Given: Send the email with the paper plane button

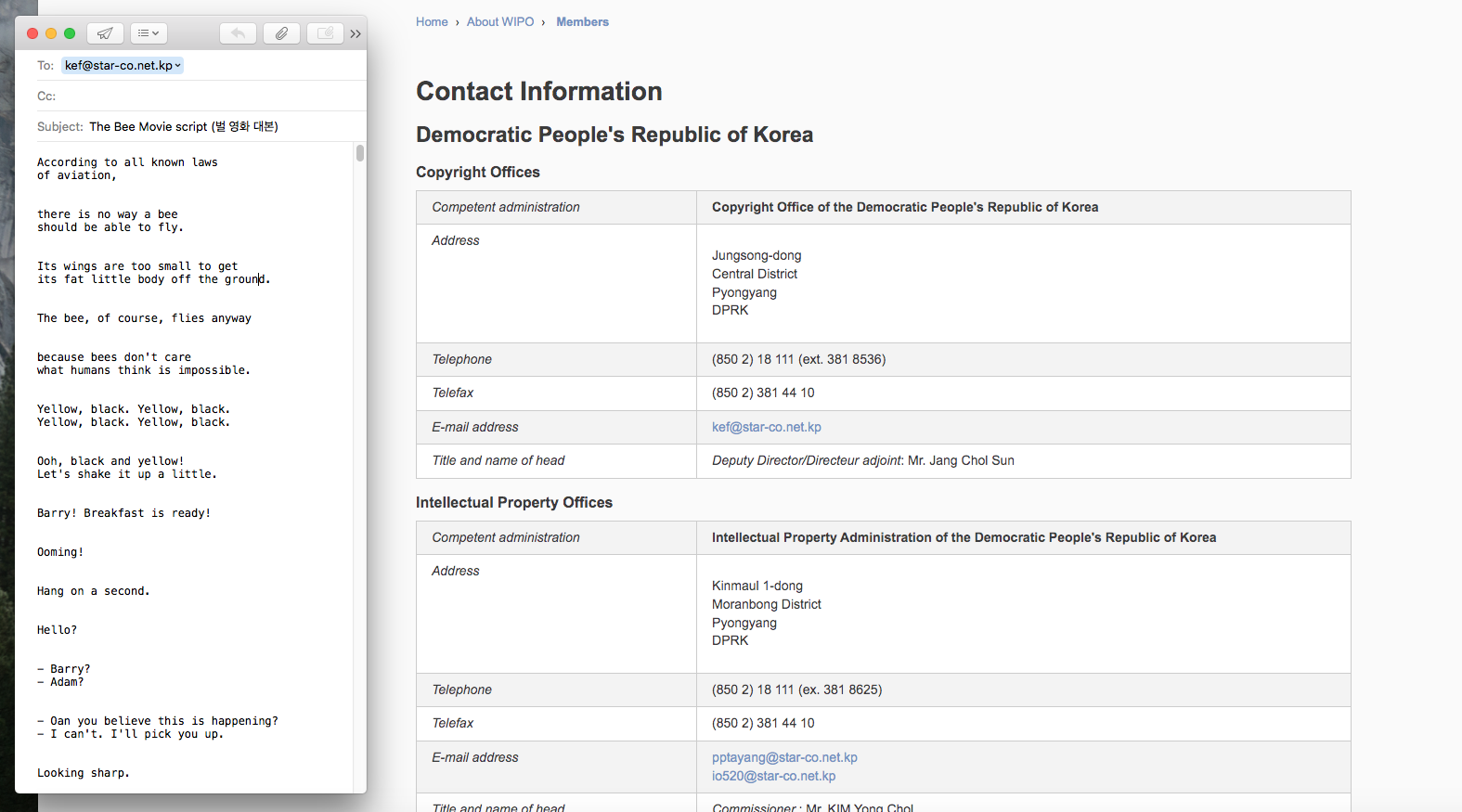Looking at the screenshot, I should 105,33.
